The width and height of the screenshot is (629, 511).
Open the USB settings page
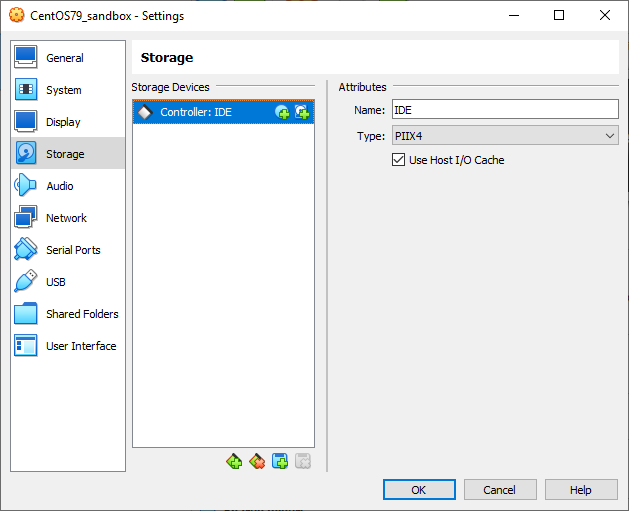(56, 282)
